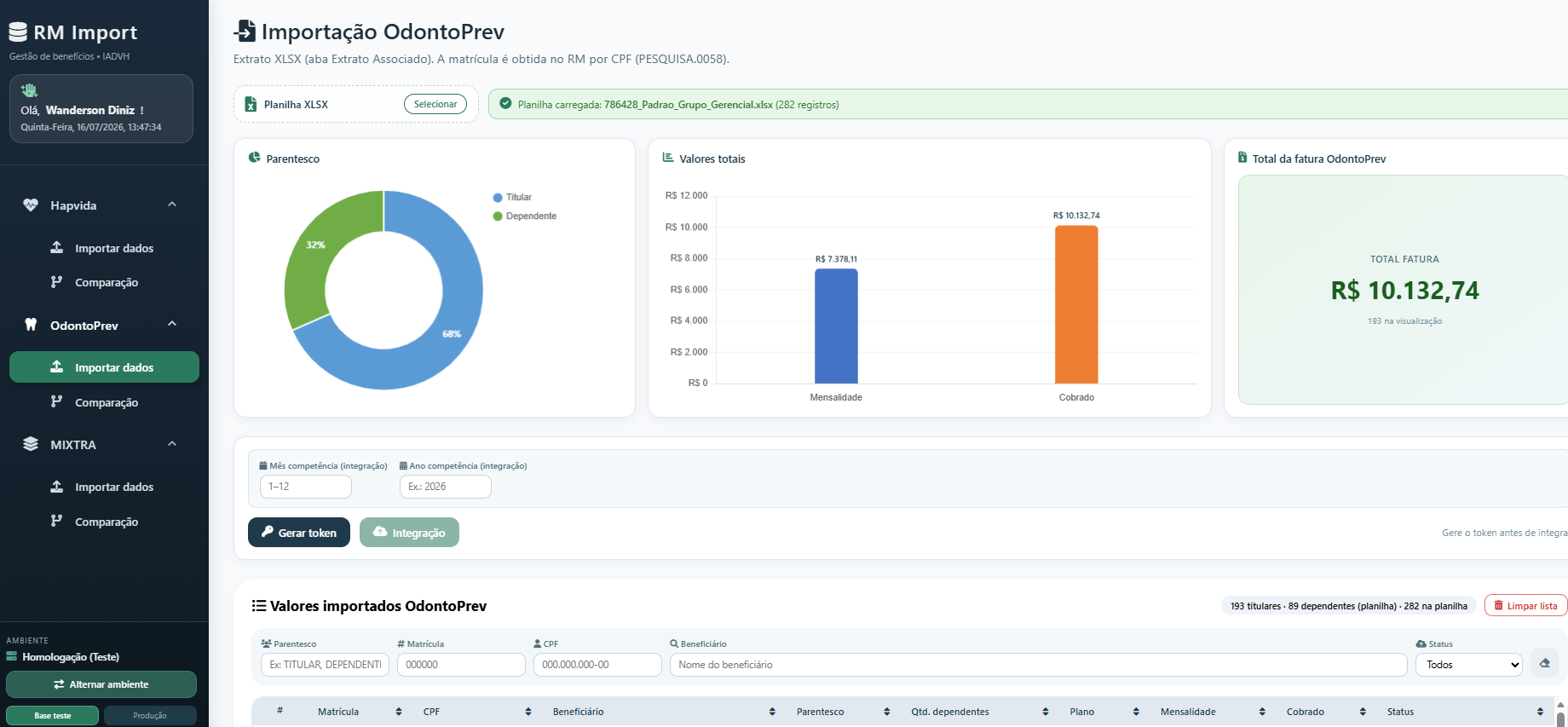Click the import file icon beside Importação OdontoPrev

[245, 31]
